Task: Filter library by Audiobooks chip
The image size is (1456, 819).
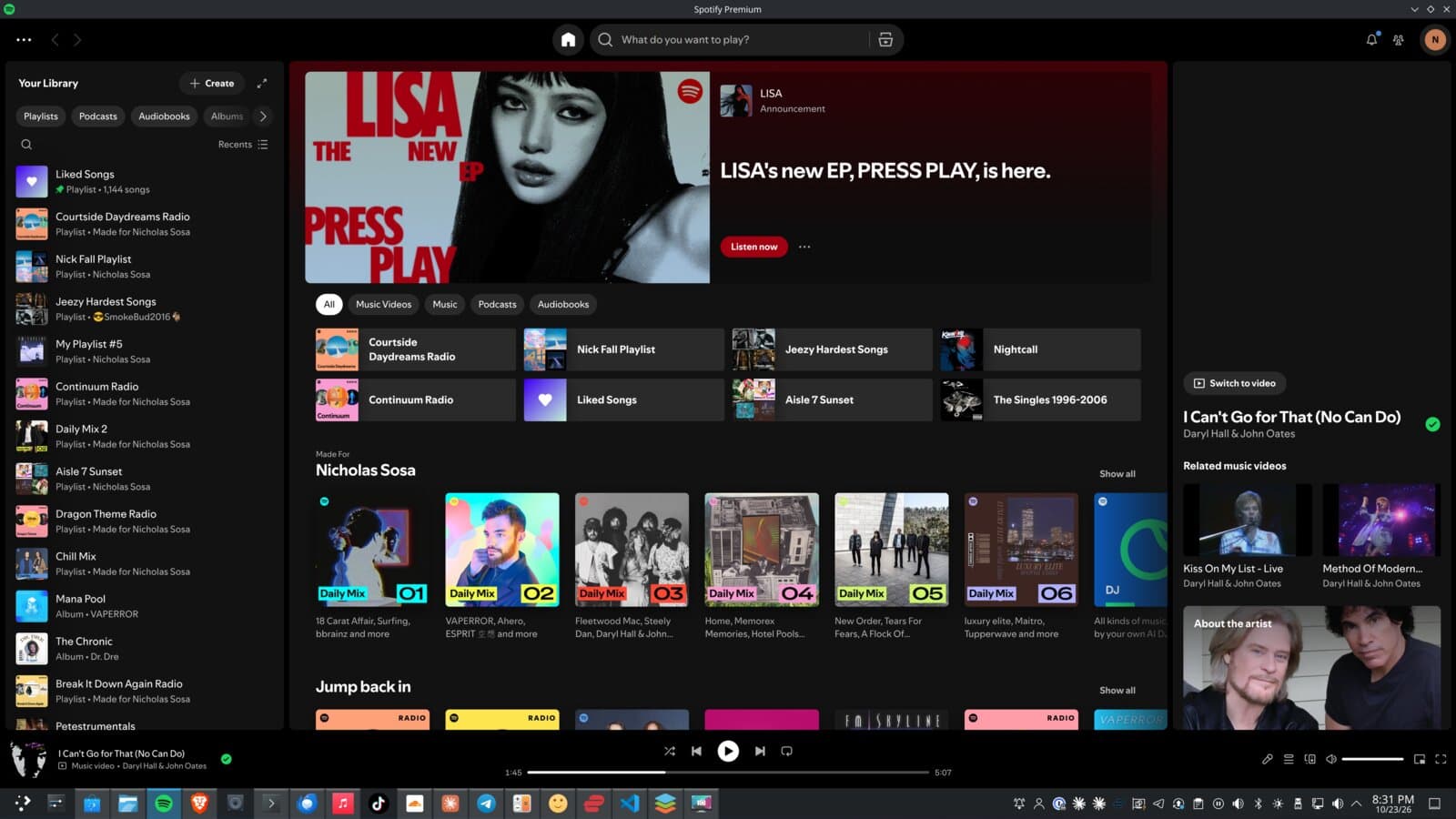Action: click(164, 116)
